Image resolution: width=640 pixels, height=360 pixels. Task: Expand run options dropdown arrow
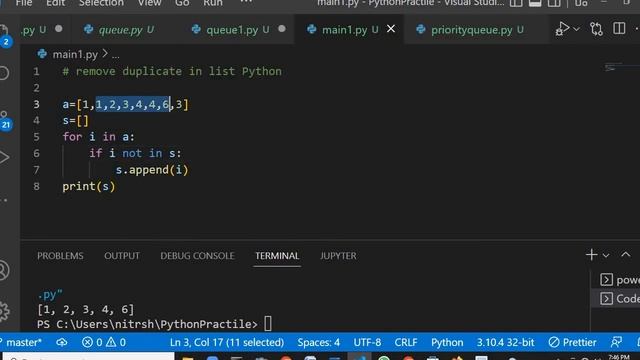[x=576, y=29]
